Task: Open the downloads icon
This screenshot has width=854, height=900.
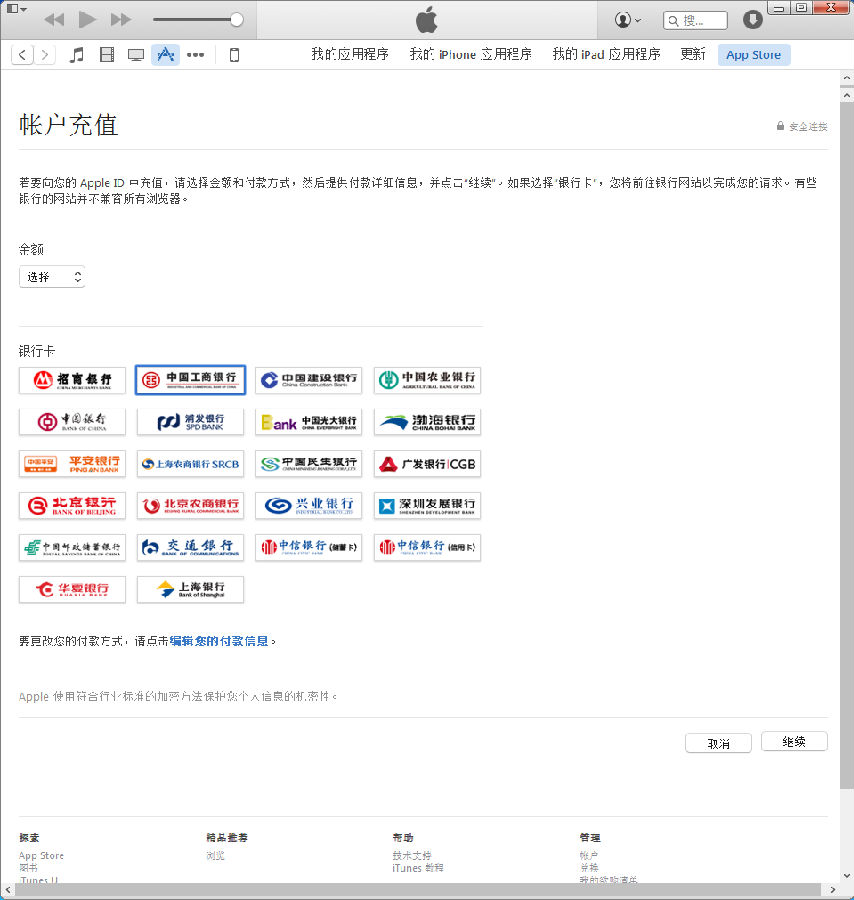Action: click(x=752, y=20)
